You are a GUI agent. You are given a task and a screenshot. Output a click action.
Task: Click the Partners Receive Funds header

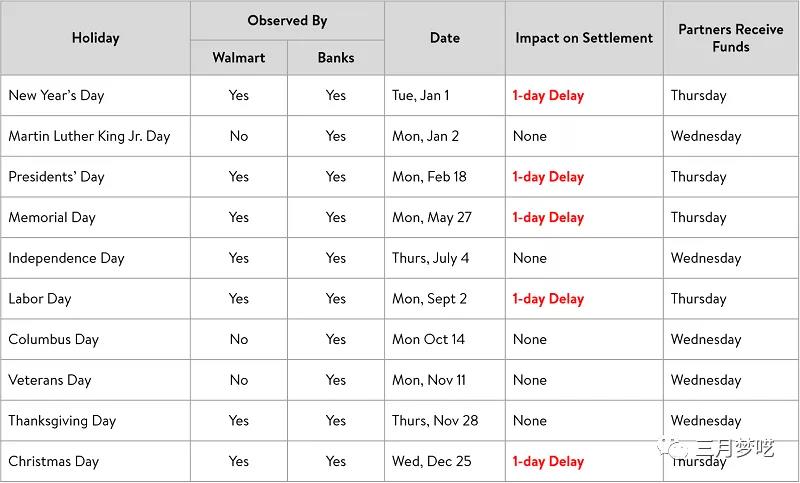click(x=731, y=38)
